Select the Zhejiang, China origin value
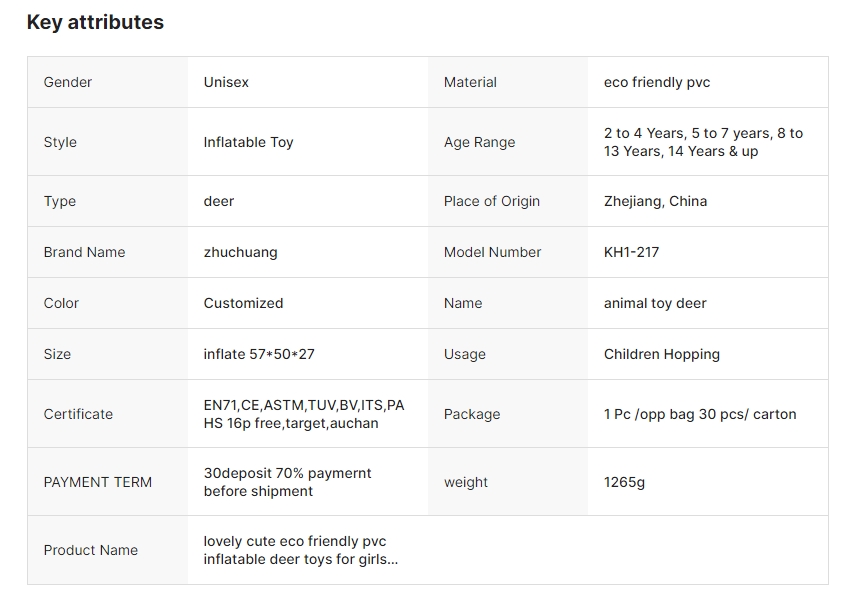 click(x=655, y=201)
